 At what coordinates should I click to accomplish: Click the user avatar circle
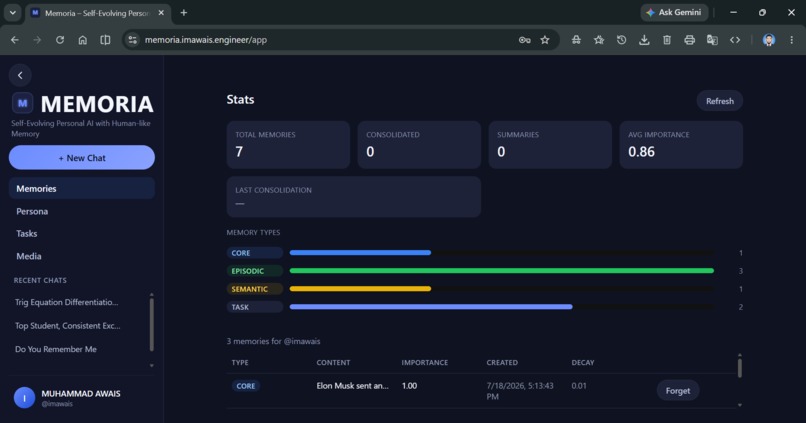tap(24, 398)
